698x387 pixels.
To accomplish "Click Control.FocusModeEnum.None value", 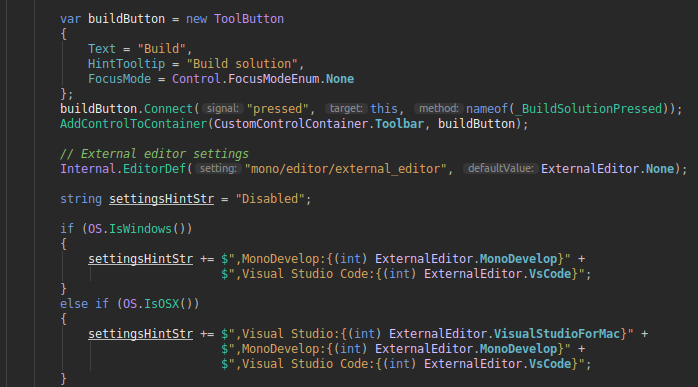I will [263, 79].
